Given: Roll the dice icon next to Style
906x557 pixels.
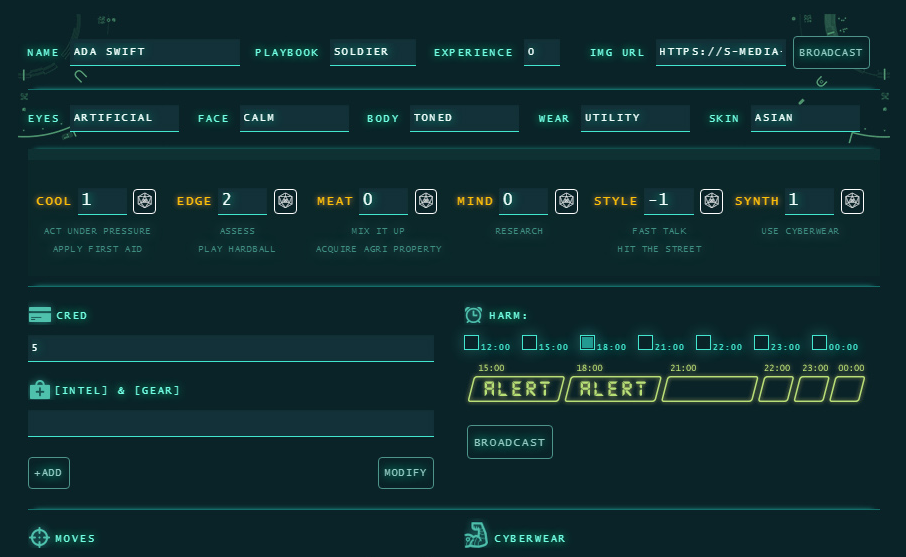Looking at the screenshot, I should coord(711,201).
